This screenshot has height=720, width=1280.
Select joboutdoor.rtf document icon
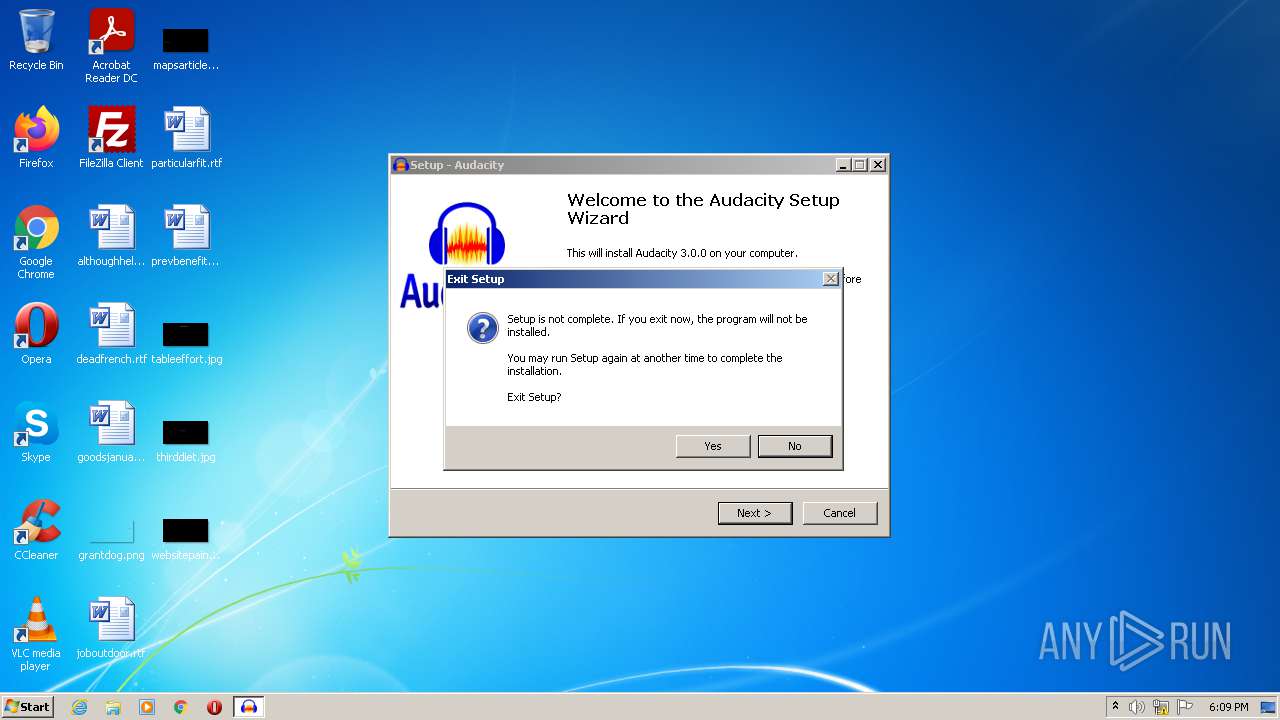[x=111, y=628]
